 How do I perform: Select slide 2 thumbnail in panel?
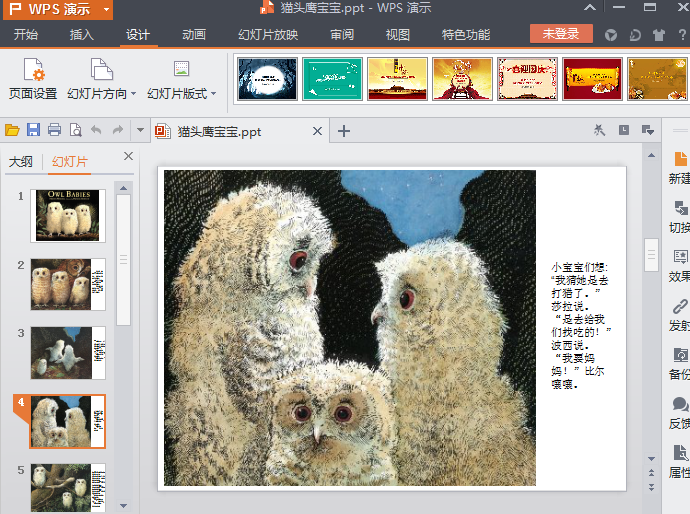point(68,284)
